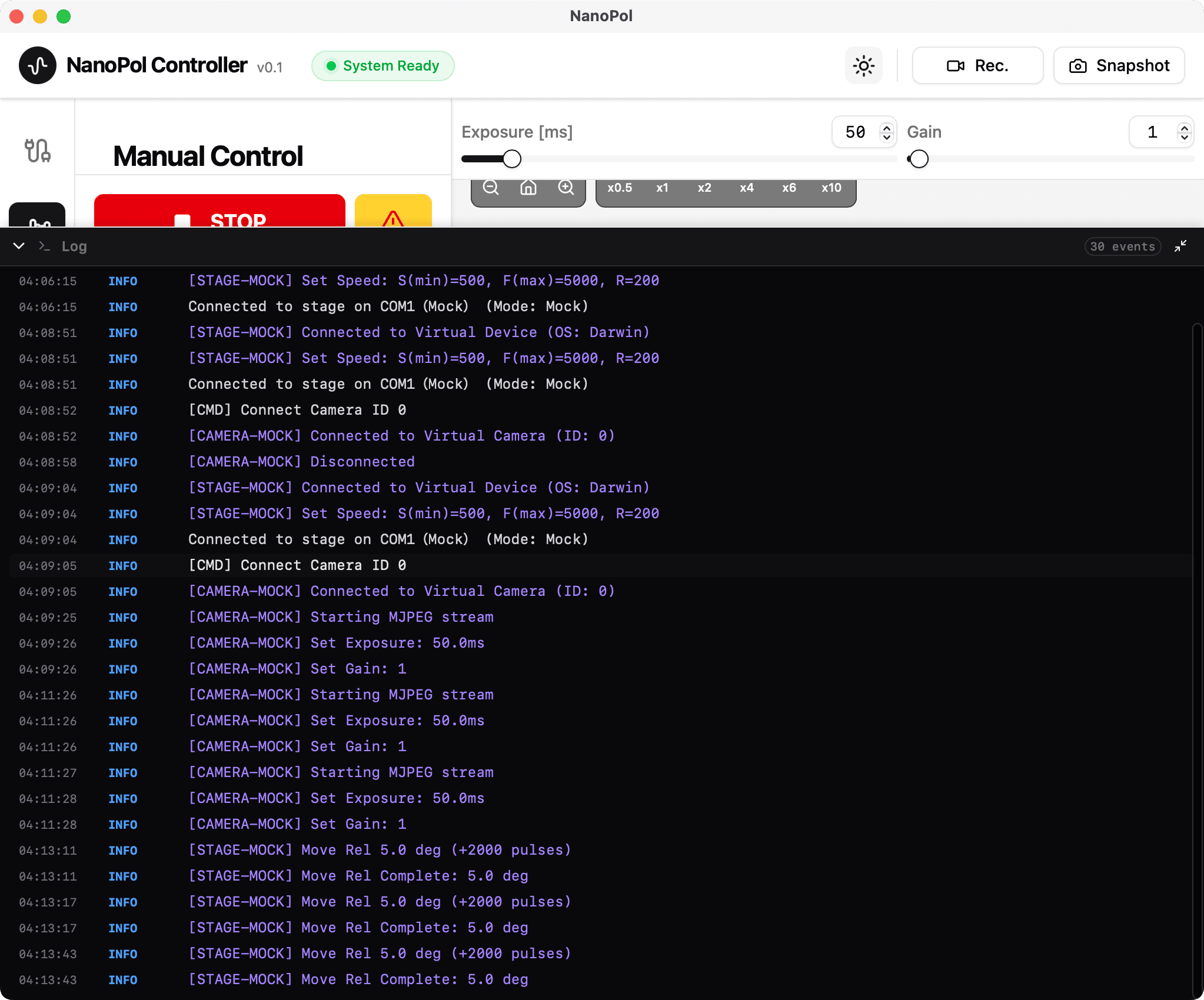Select x2 zoom preset

pyautogui.click(x=704, y=188)
